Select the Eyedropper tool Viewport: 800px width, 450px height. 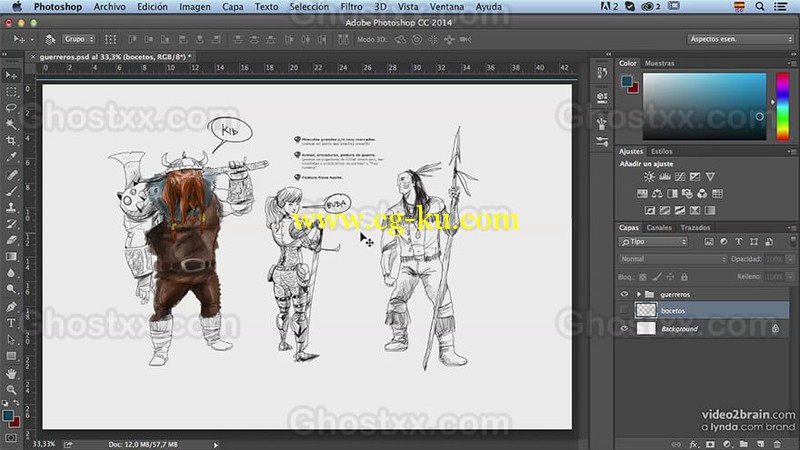point(11,157)
